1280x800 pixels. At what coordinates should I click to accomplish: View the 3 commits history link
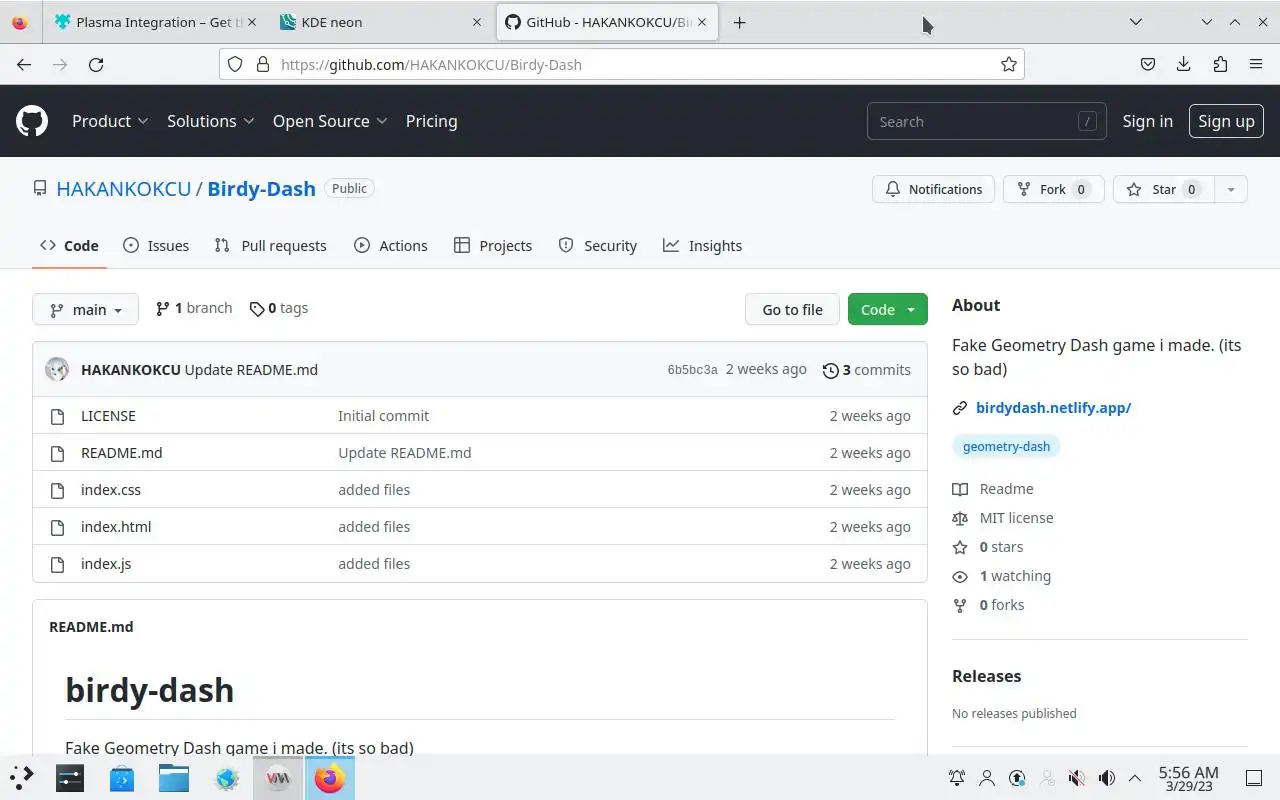click(x=867, y=370)
